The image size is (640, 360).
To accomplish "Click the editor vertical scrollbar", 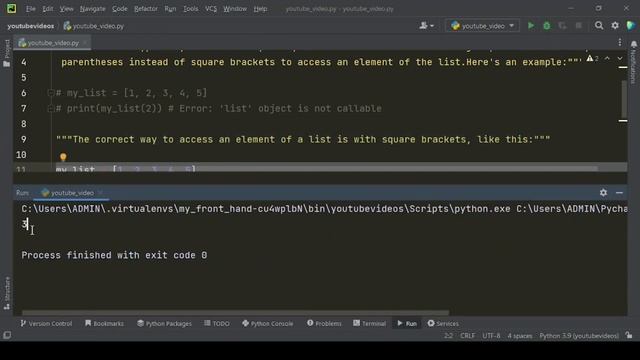I will pos(623,98).
